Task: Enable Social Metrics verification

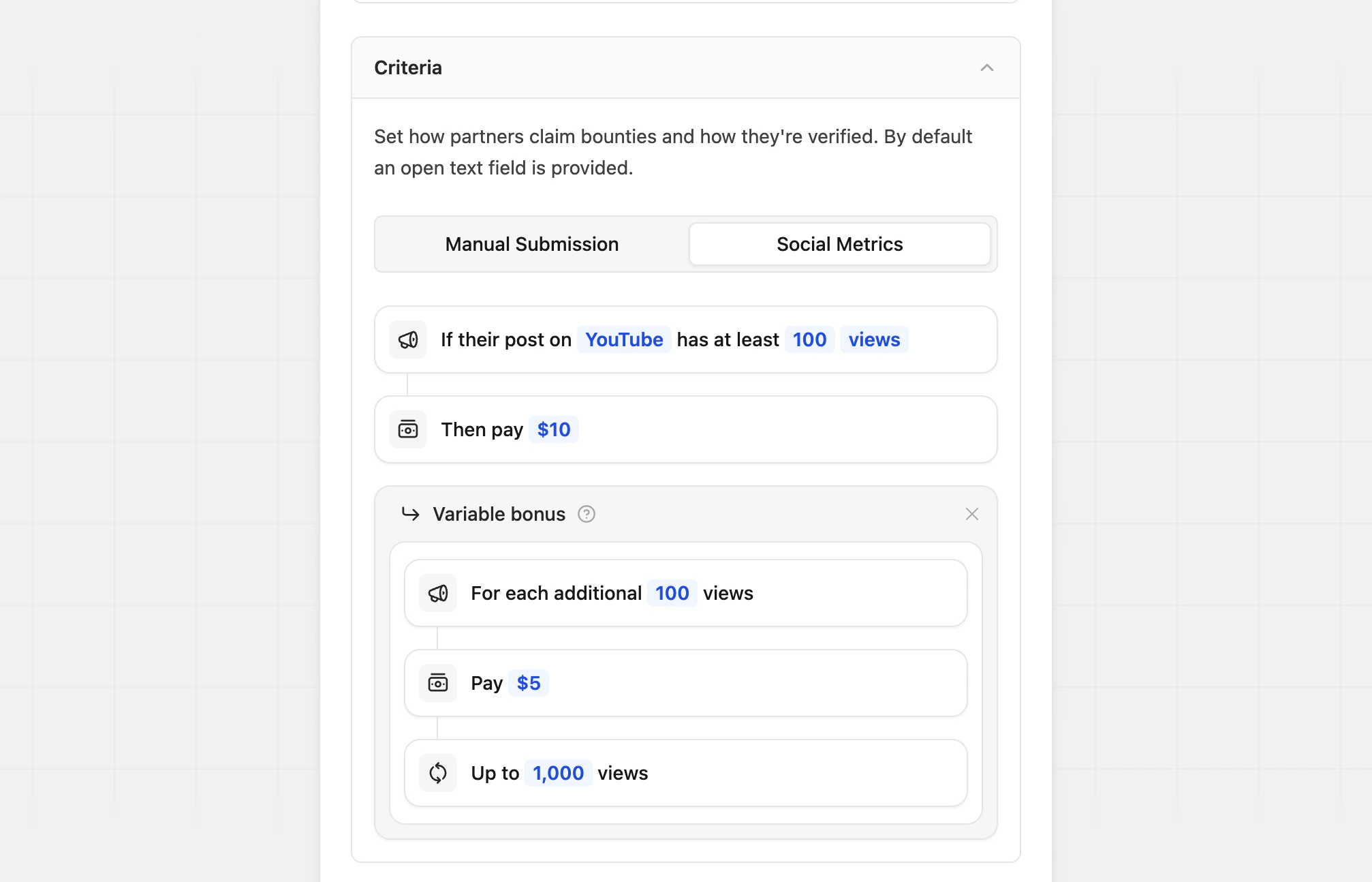Action: [839, 243]
